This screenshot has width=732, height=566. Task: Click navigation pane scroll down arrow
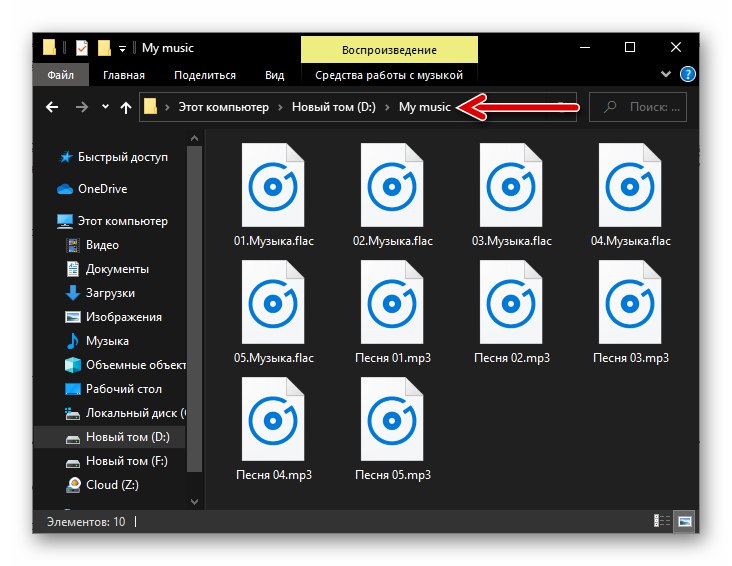195,502
